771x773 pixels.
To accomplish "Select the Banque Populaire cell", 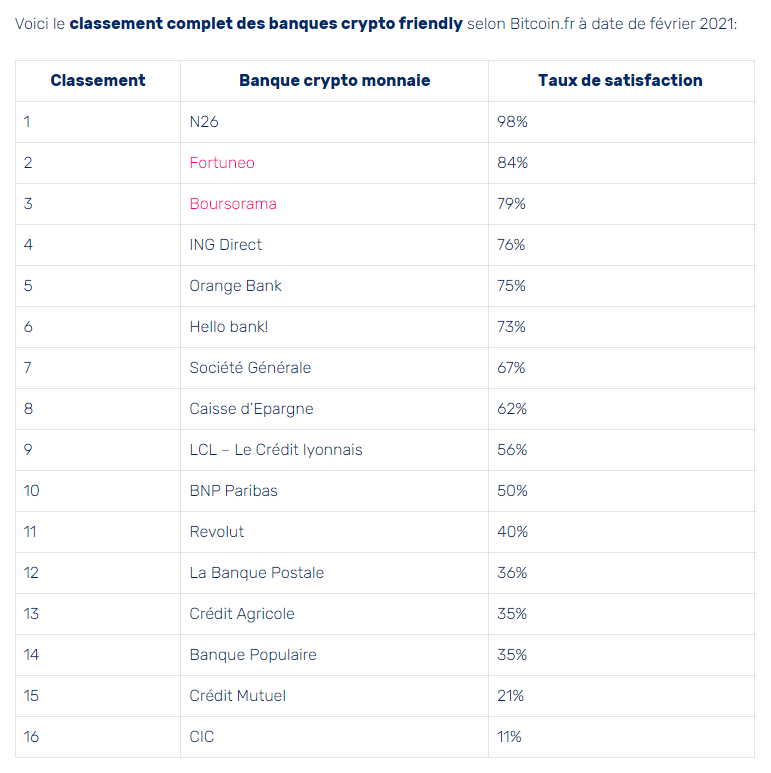I will point(253,655).
